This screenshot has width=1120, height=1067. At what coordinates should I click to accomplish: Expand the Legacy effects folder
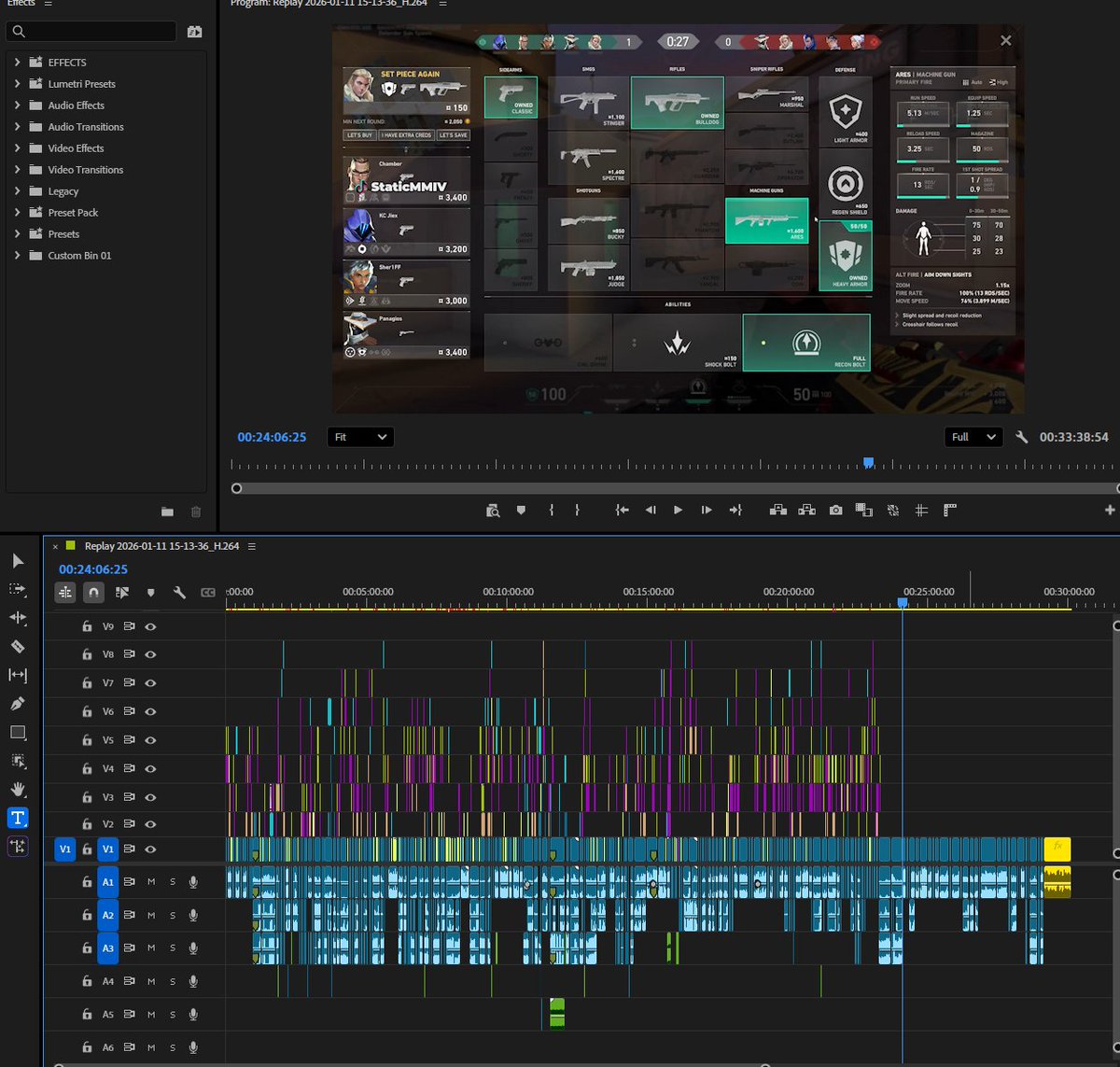[x=17, y=190]
